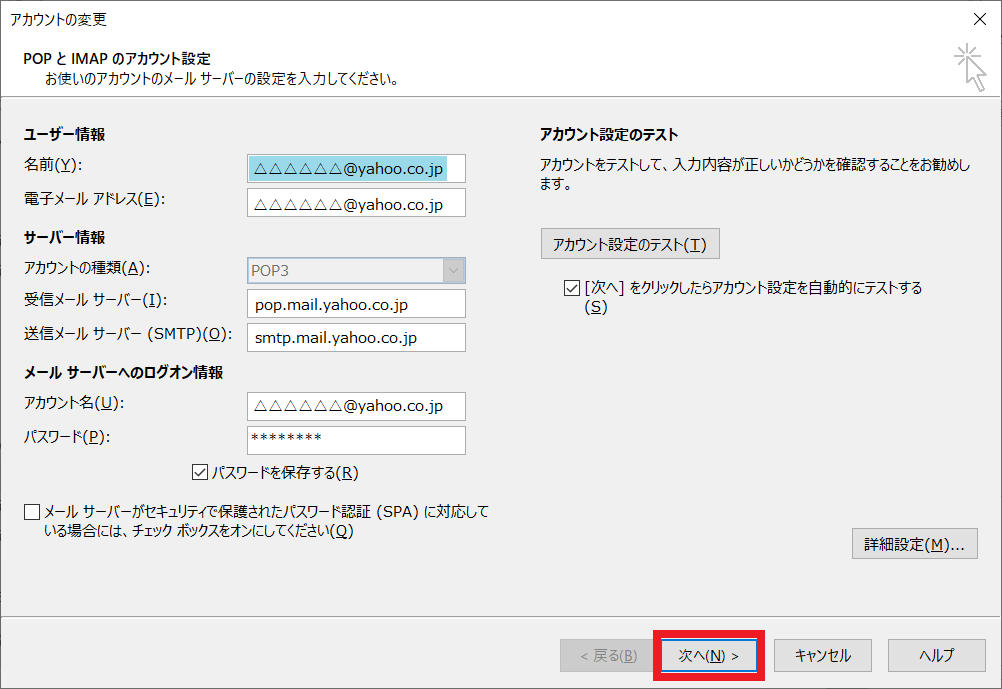Focus the 名前(Y) input field
Viewport: 1002px width, 689px height.
(356, 169)
